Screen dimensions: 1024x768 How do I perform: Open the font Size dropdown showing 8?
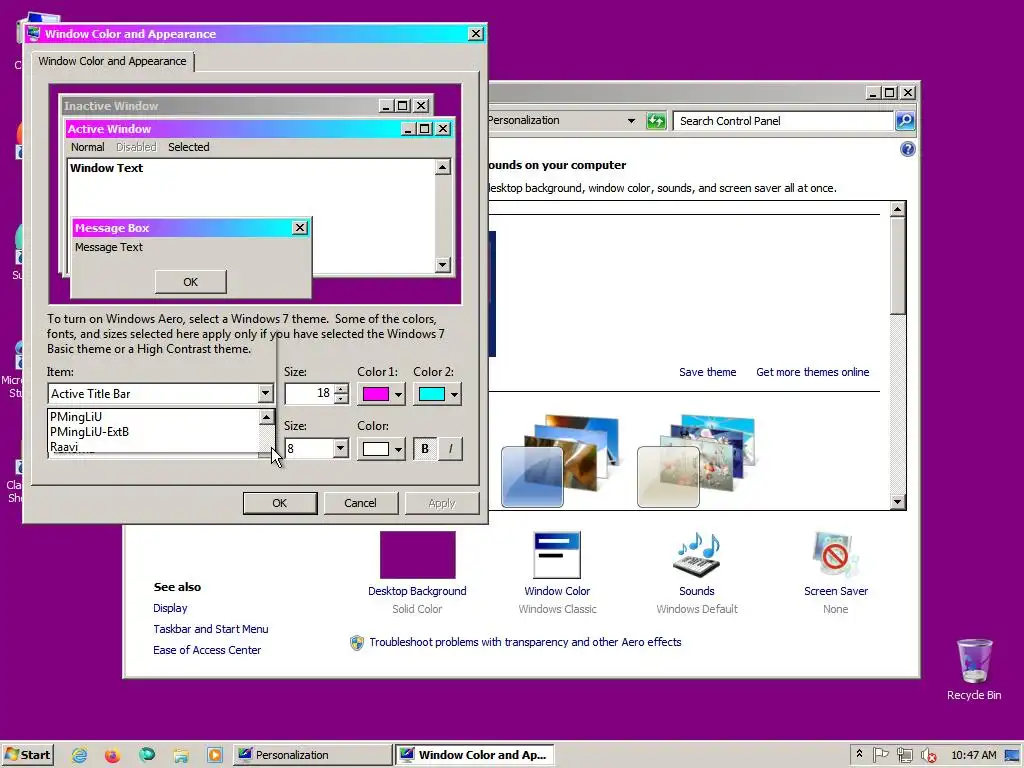(340, 449)
